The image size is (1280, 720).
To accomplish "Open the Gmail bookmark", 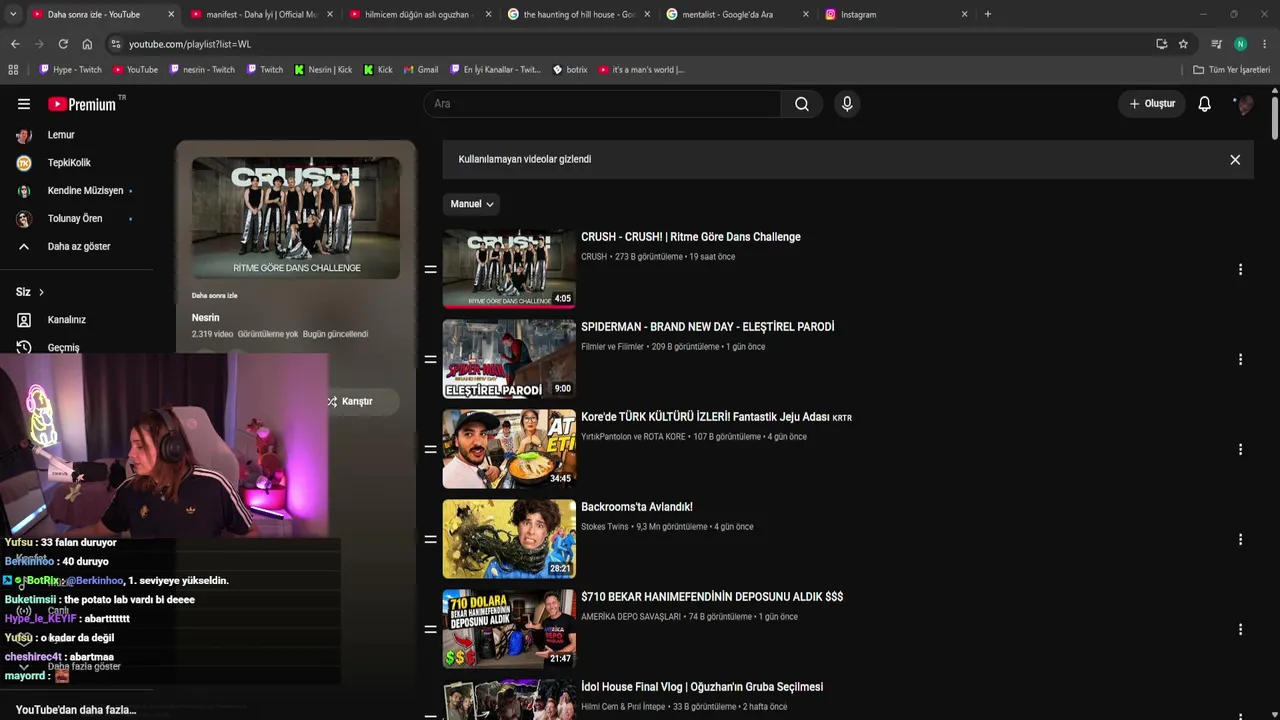I will coord(421,70).
